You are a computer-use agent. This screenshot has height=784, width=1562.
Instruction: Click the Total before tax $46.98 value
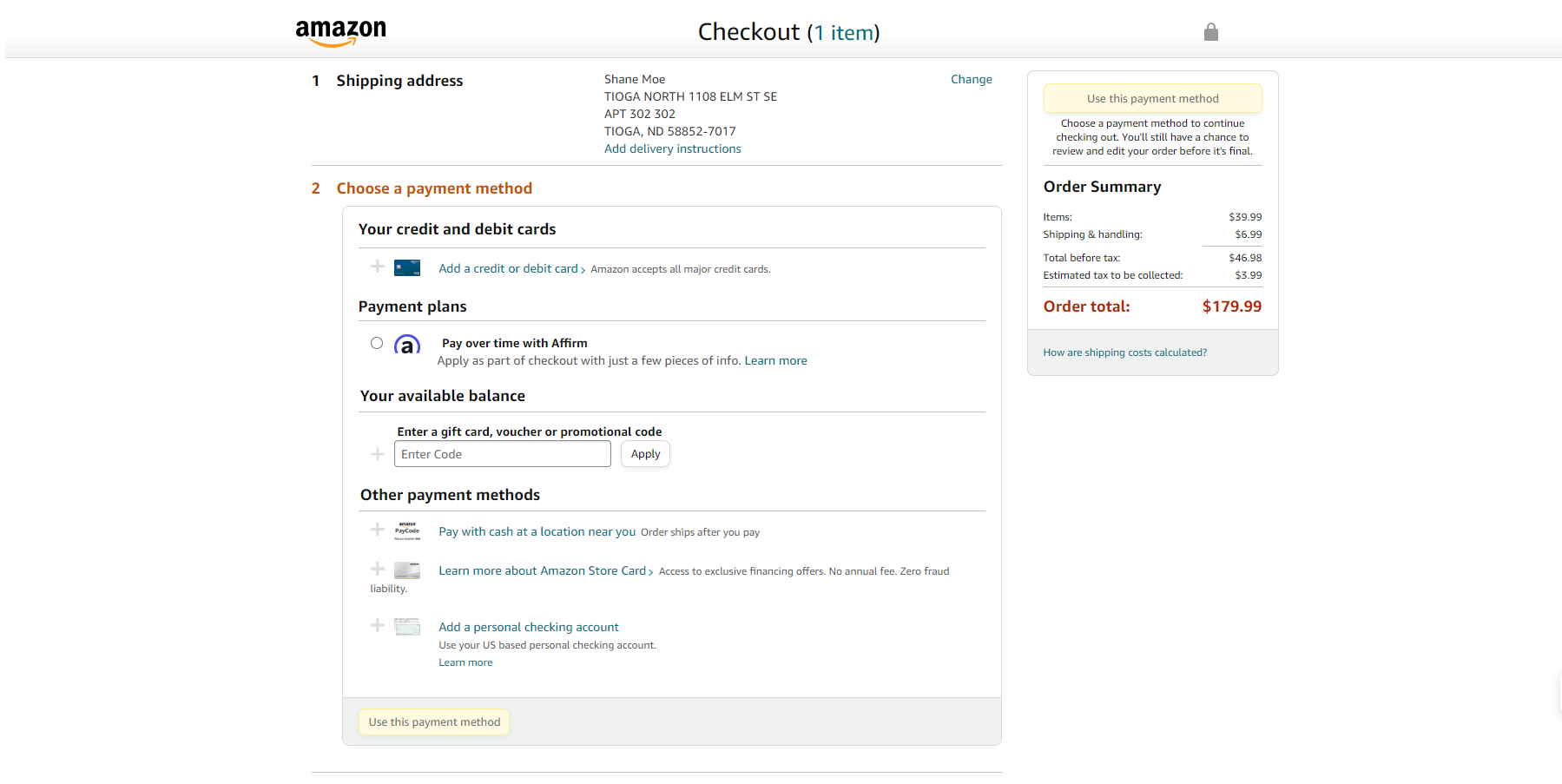point(1245,258)
